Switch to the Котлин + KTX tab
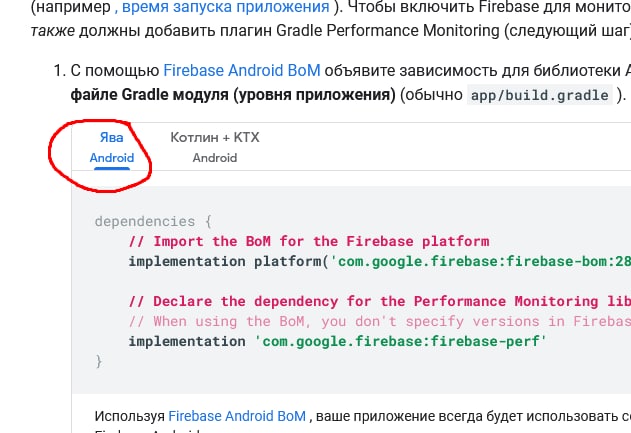The height and width of the screenshot is (433, 631). tap(214, 147)
